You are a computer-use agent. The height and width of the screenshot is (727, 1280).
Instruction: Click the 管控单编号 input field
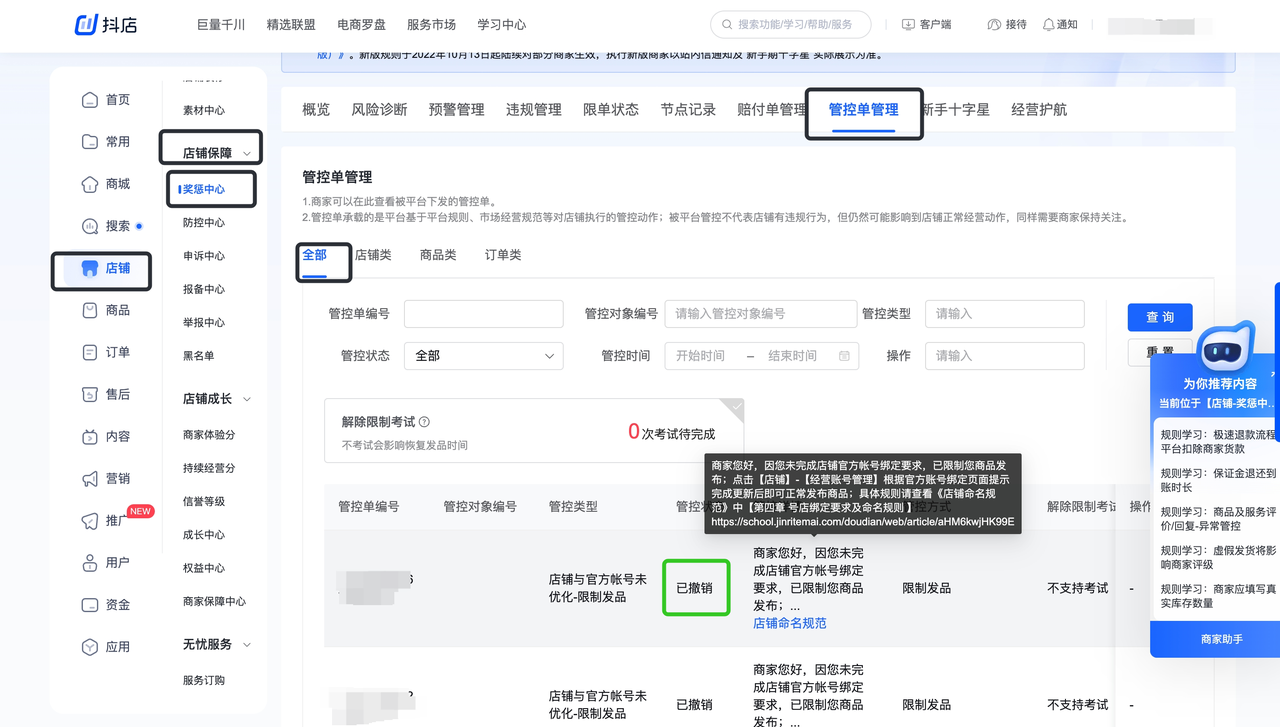point(483,314)
